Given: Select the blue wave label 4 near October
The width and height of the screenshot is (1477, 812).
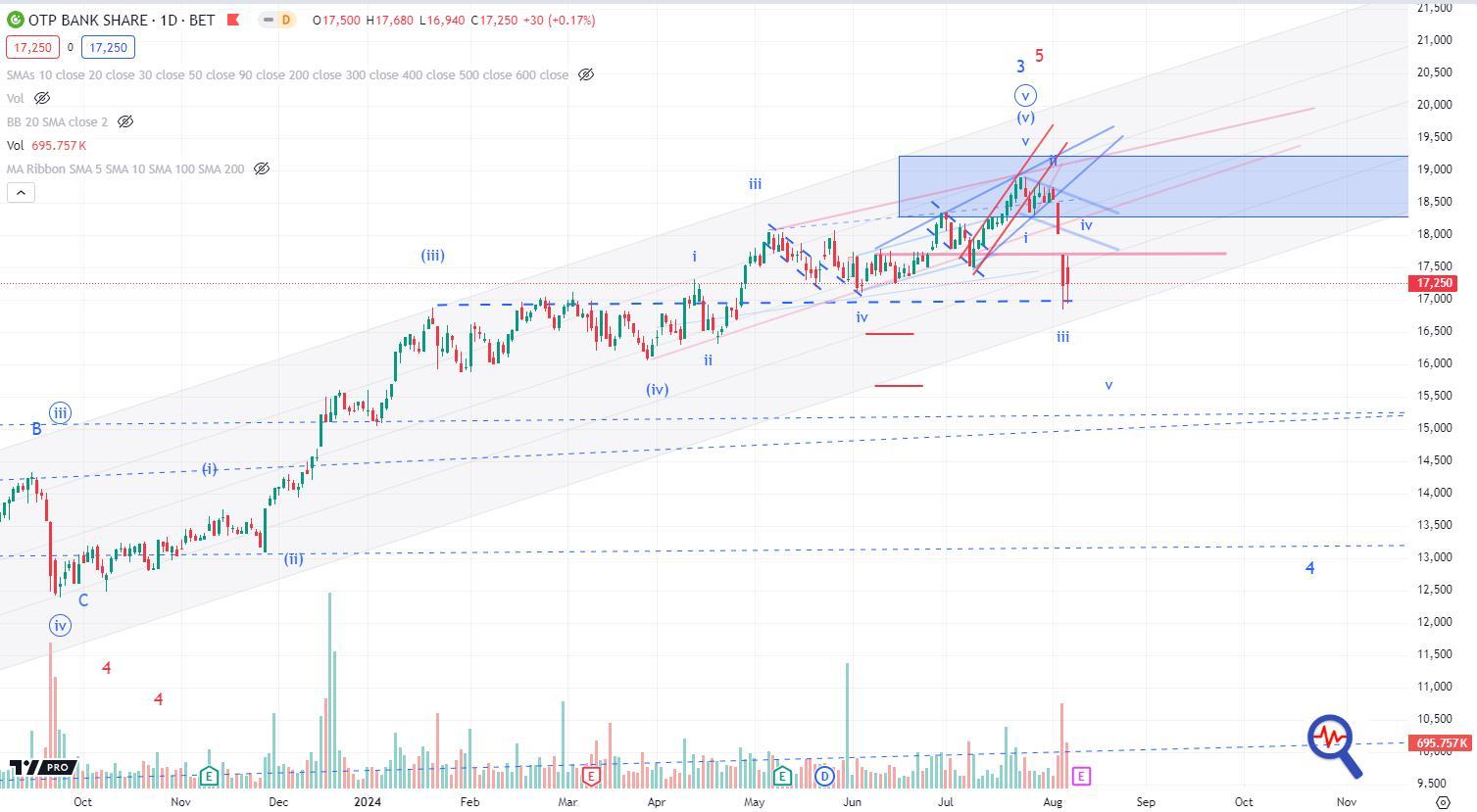Looking at the screenshot, I should pyautogui.click(x=1309, y=568).
